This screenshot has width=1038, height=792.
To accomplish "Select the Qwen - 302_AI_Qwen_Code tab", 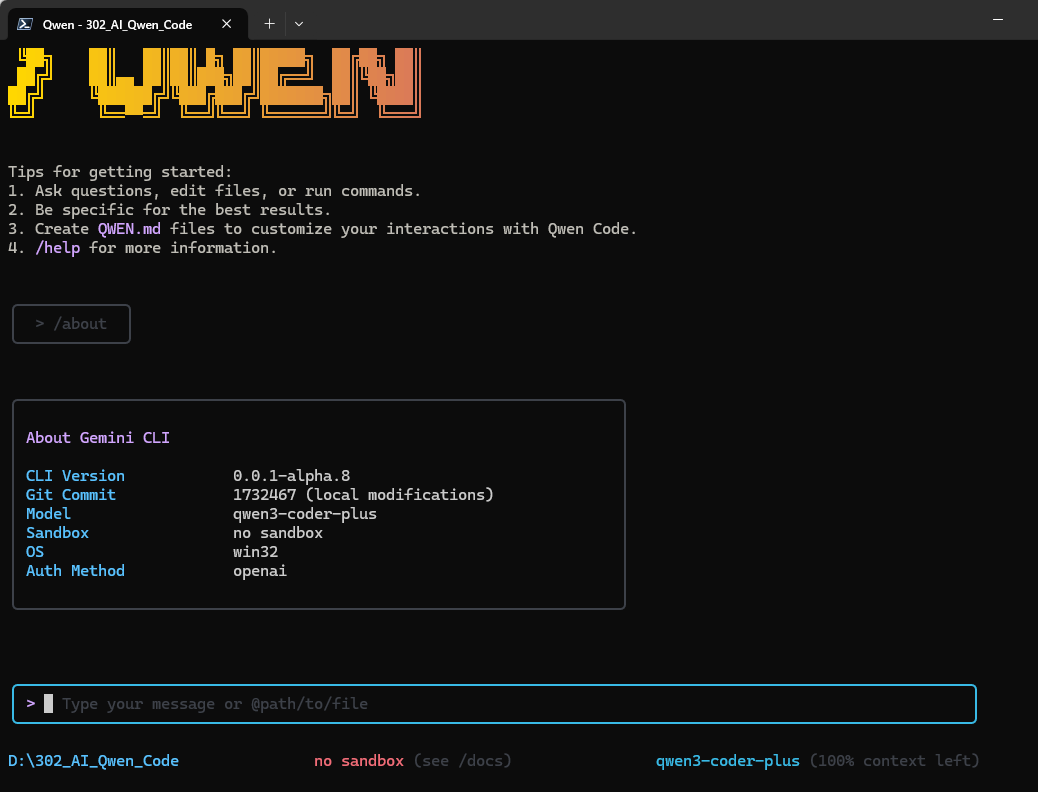I will (128, 25).
